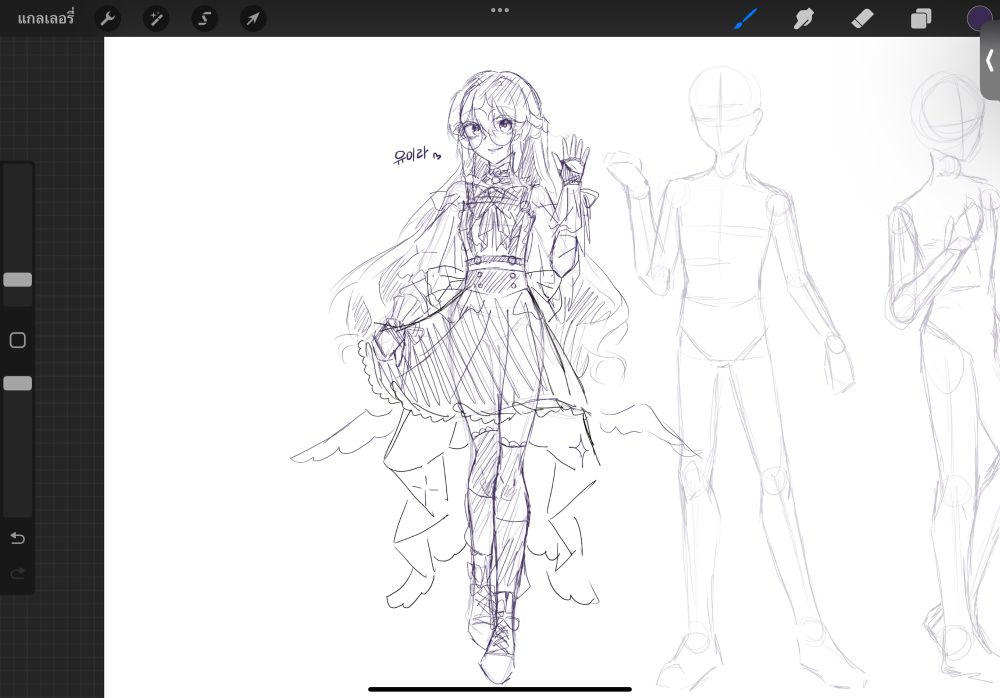Viewport: 1000px width, 698px height.
Task: Expand the side panel chevron tab
Action: point(990,61)
